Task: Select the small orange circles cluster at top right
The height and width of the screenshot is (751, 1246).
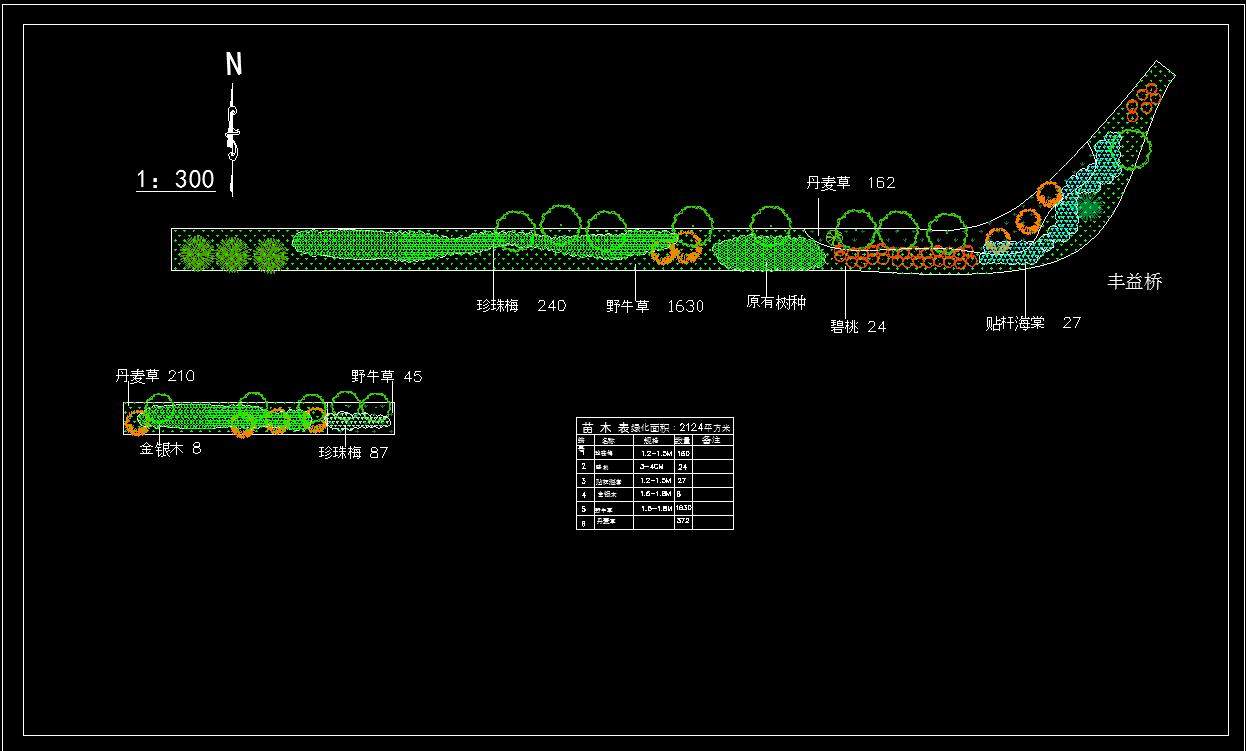Action: (x=1142, y=102)
